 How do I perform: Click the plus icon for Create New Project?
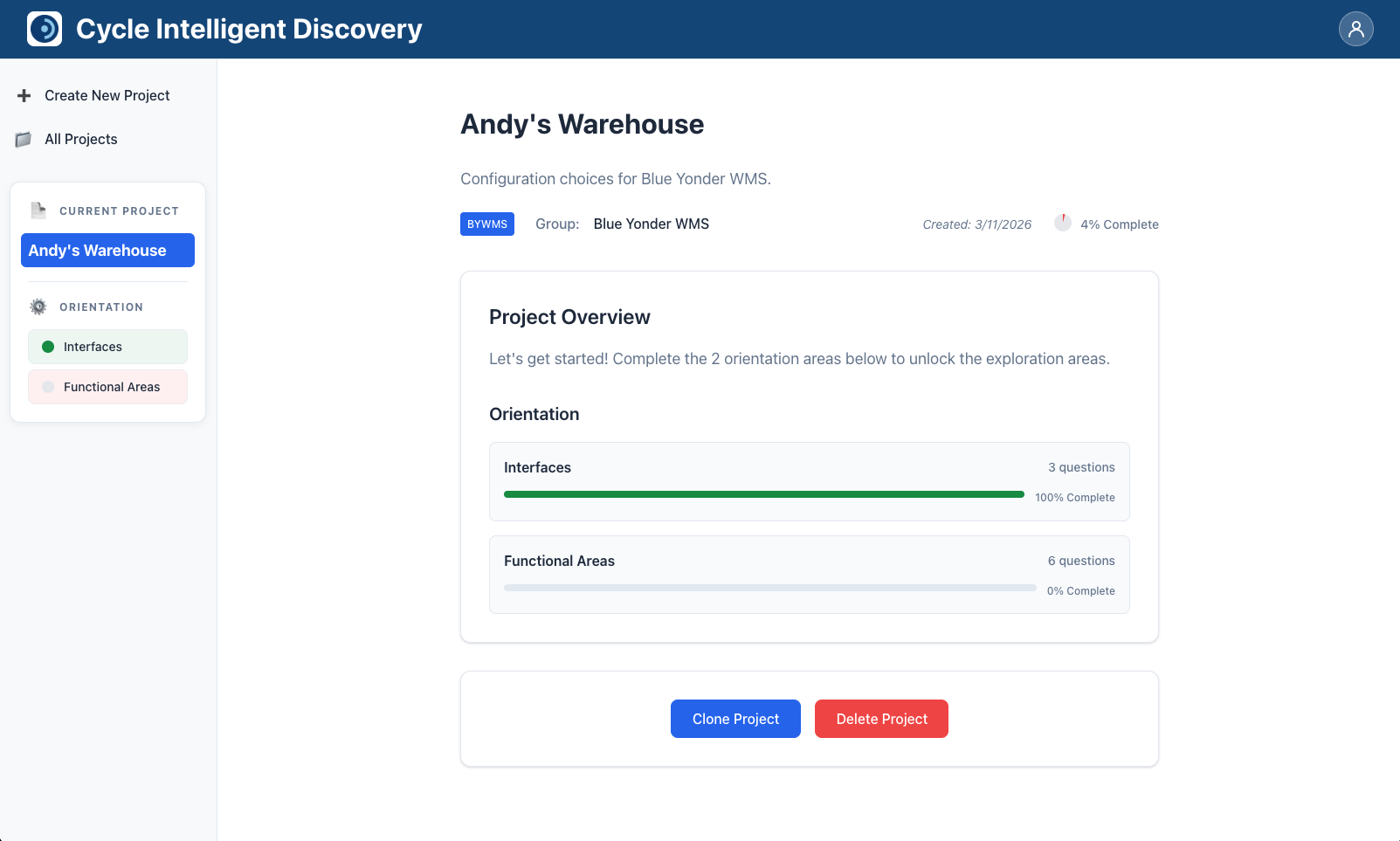point(24,95)
